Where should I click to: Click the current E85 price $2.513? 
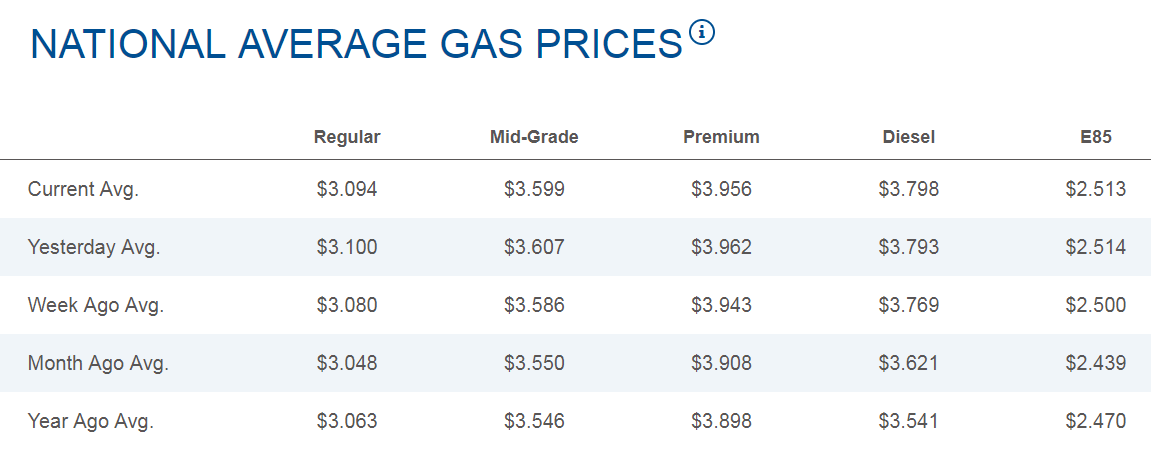tap(1095, 189)
